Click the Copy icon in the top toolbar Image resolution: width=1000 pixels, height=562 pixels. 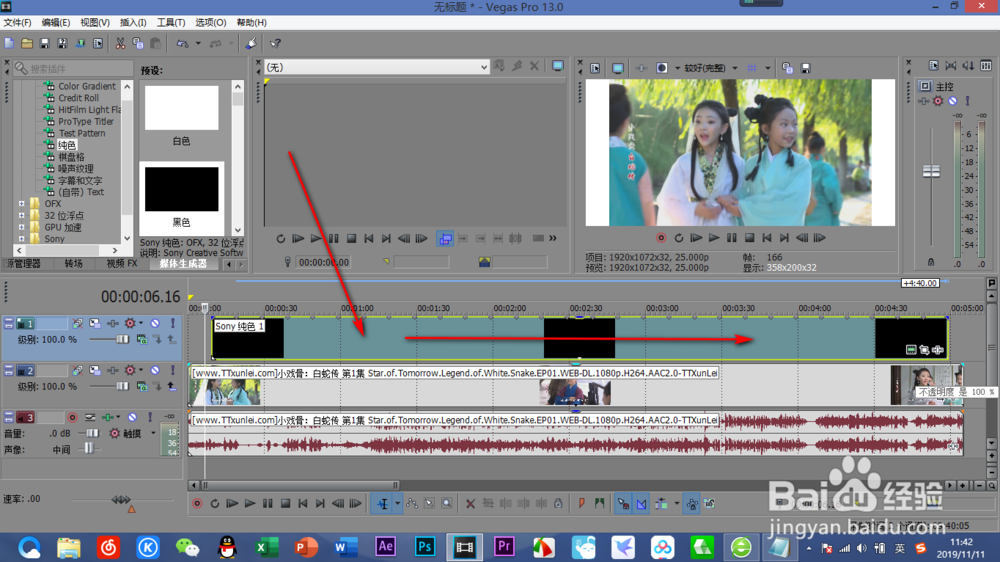click(138, 43)
